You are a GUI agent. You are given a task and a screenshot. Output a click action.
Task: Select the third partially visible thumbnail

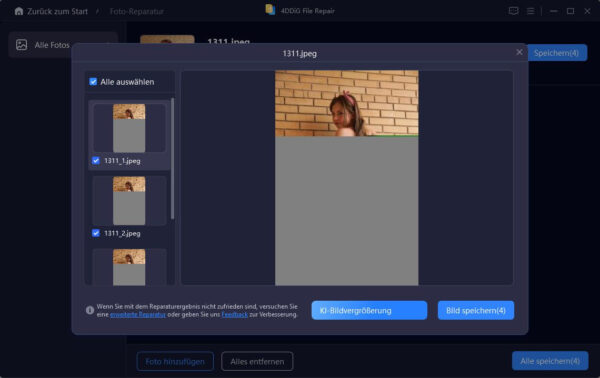[x=129, y=267]
